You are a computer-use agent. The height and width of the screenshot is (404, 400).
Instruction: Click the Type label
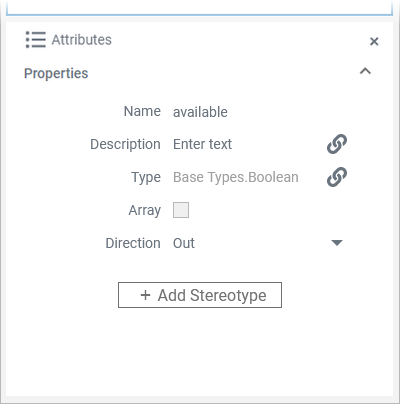[146, 177]
